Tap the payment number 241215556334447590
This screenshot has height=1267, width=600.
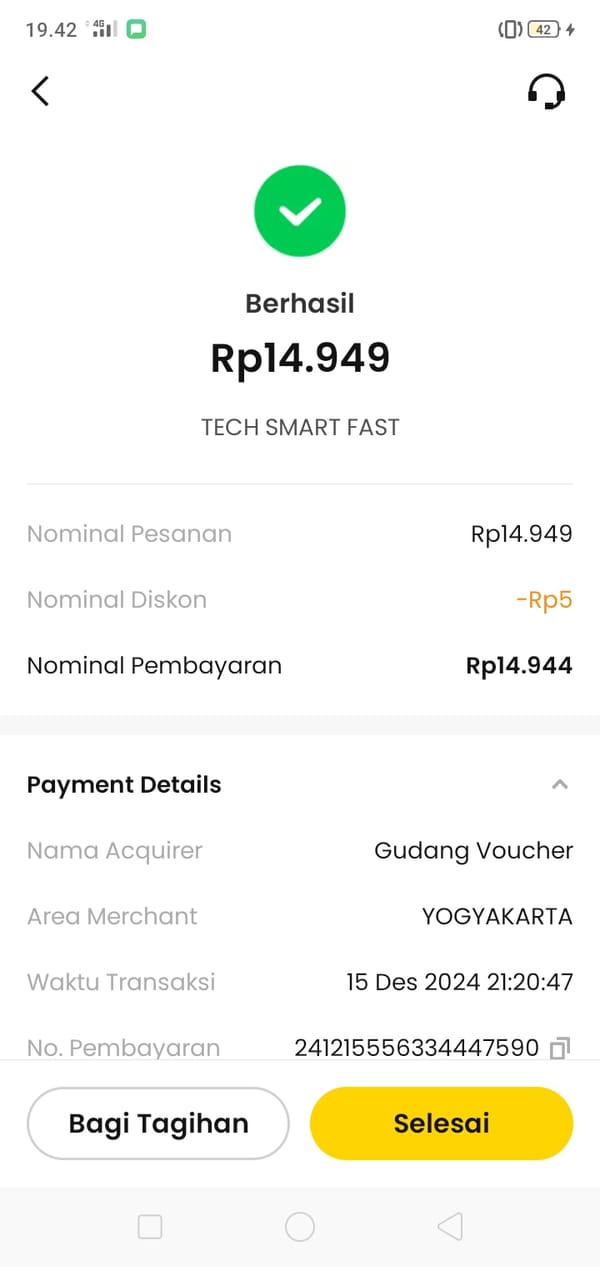click(417, 1048)
